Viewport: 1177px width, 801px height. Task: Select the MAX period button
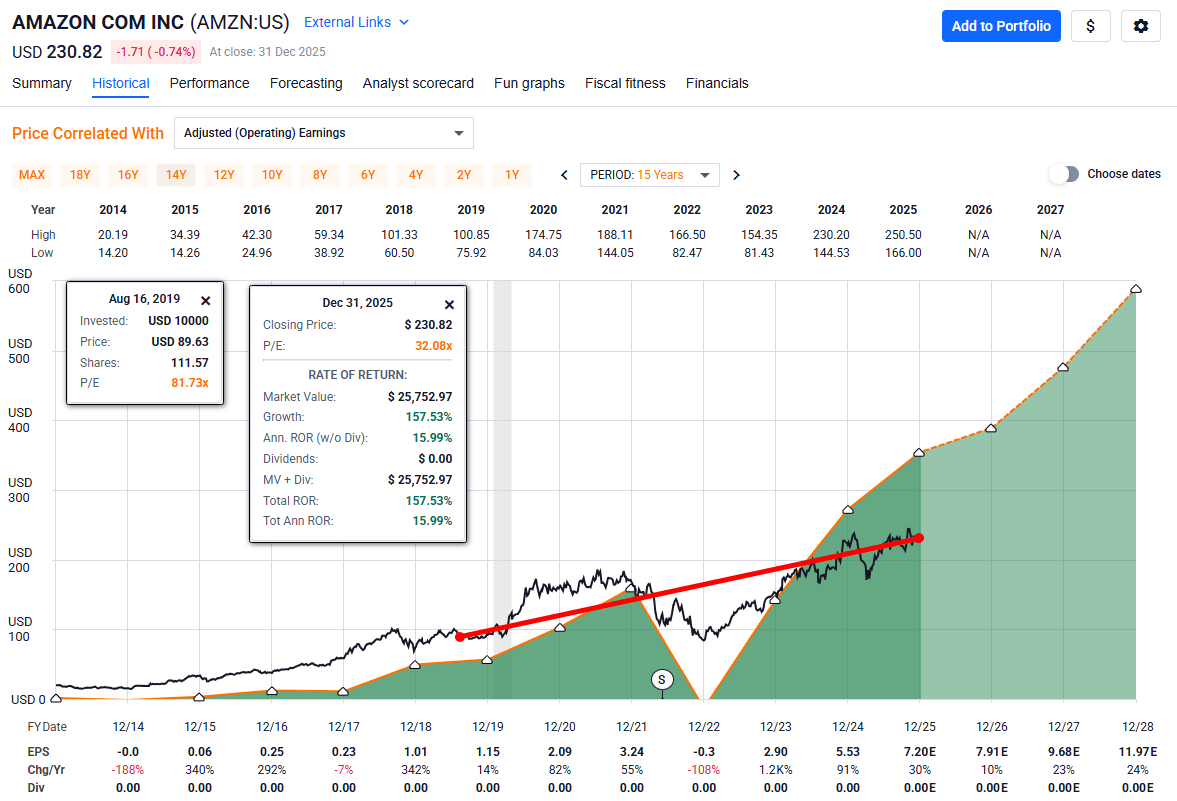(x=31, y=174)
